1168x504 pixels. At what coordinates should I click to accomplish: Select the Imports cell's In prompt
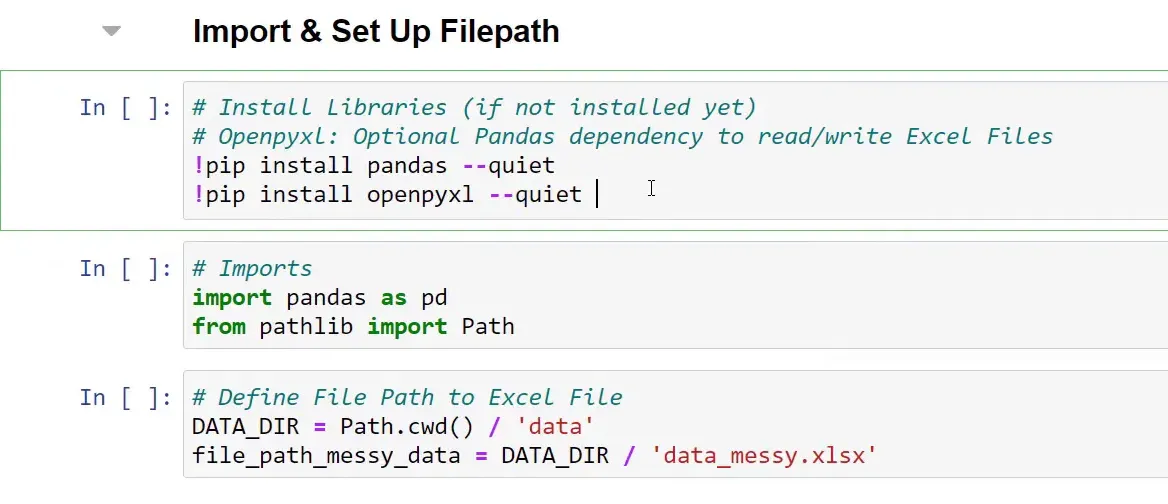click(x=125, y=269)
